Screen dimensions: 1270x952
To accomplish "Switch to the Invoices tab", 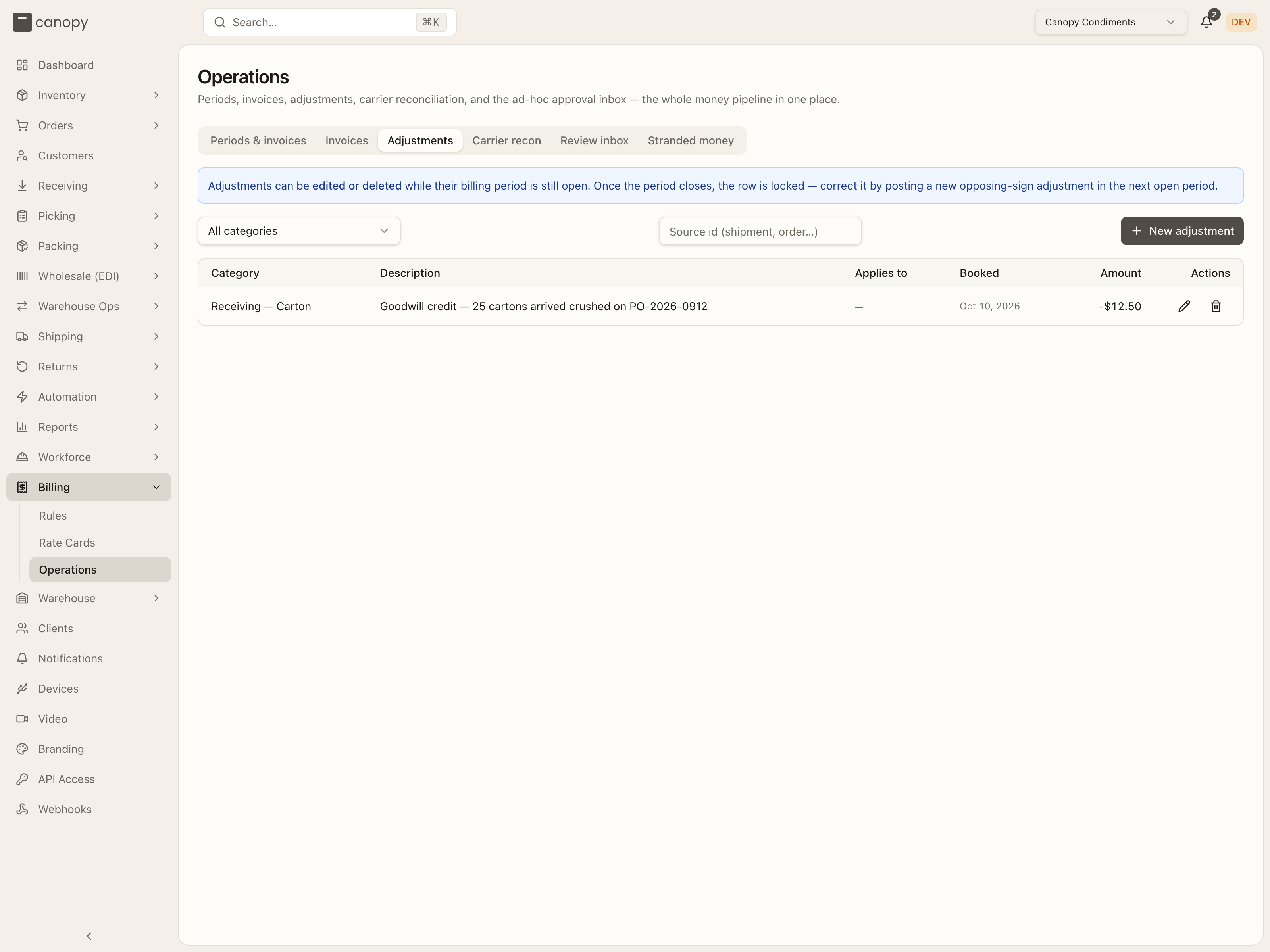I will pyautogui.click(x=346, y=140).
